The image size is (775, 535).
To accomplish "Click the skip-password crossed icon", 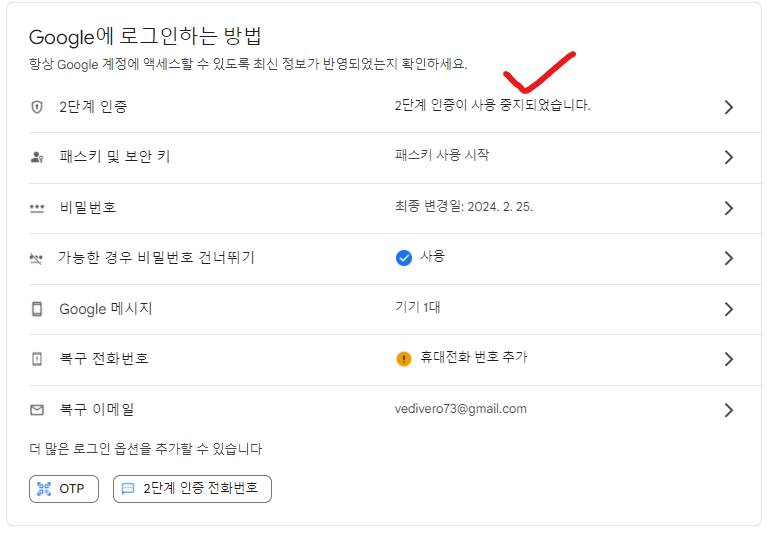I will [x=36, y=259].
